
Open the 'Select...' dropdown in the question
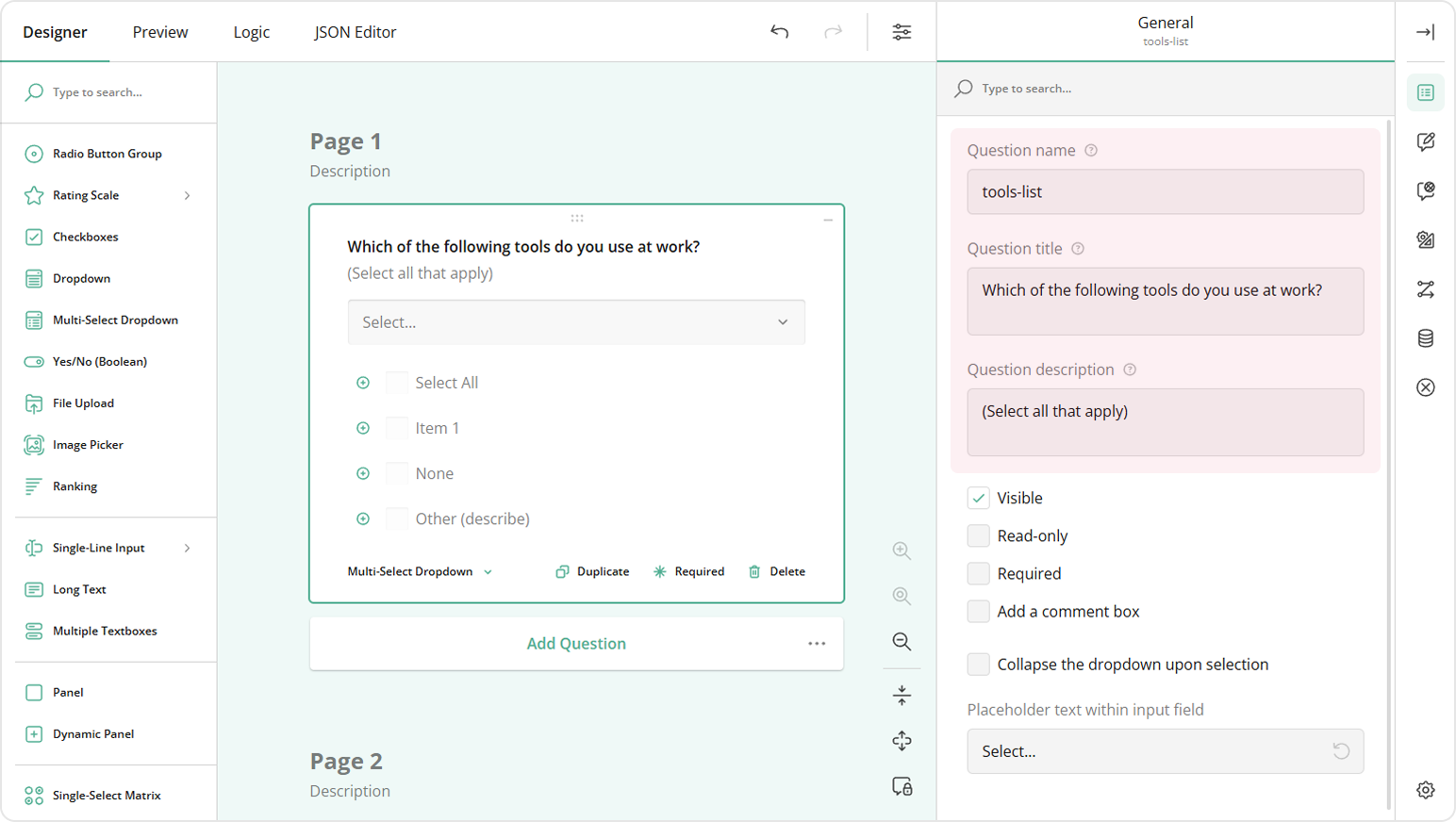575,321
